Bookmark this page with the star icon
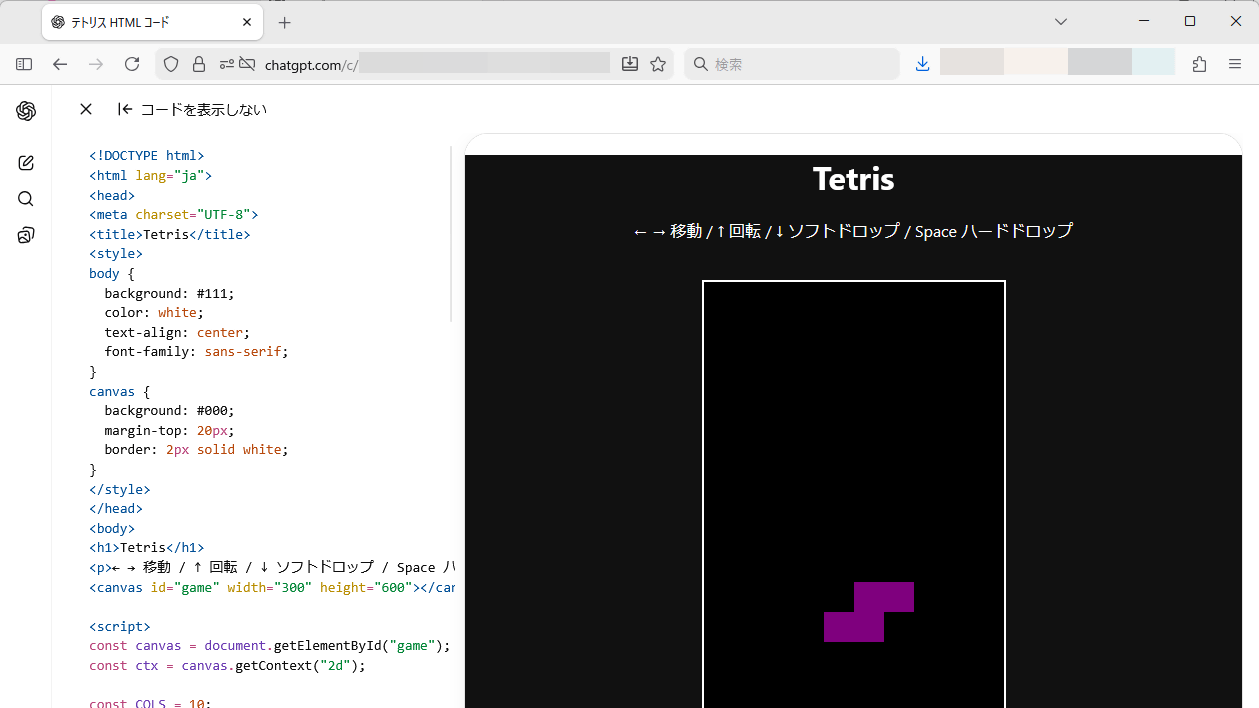Image resolution: width=1259 pixels, height=708 pixels. [x=658, y=64]
